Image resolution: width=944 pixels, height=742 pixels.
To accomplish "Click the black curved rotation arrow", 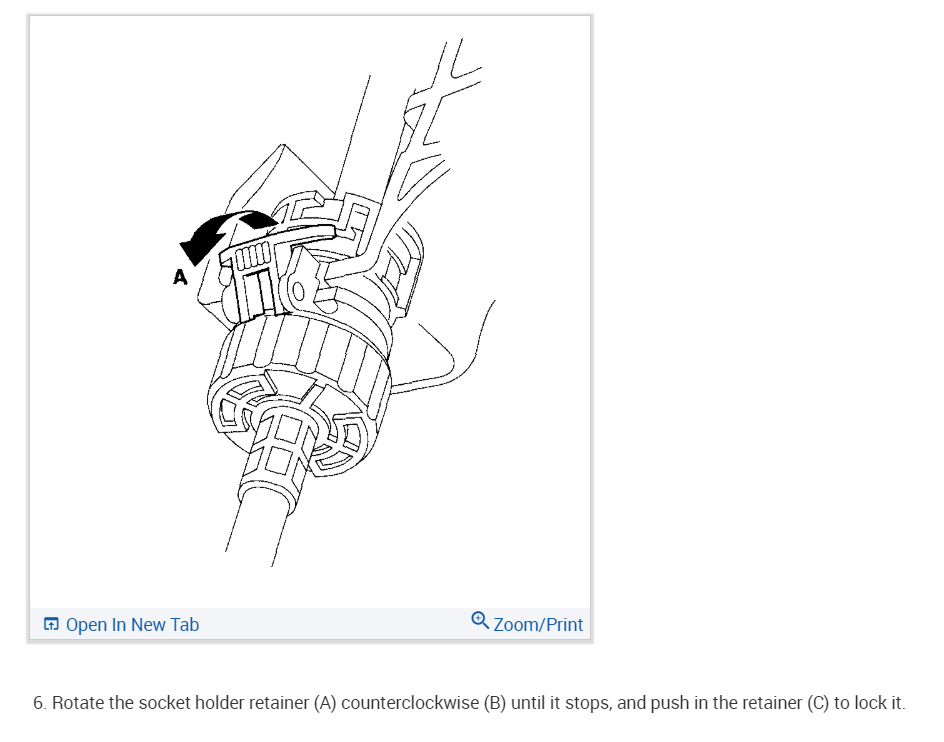I will pyautogui.click(x=224, y=235).
